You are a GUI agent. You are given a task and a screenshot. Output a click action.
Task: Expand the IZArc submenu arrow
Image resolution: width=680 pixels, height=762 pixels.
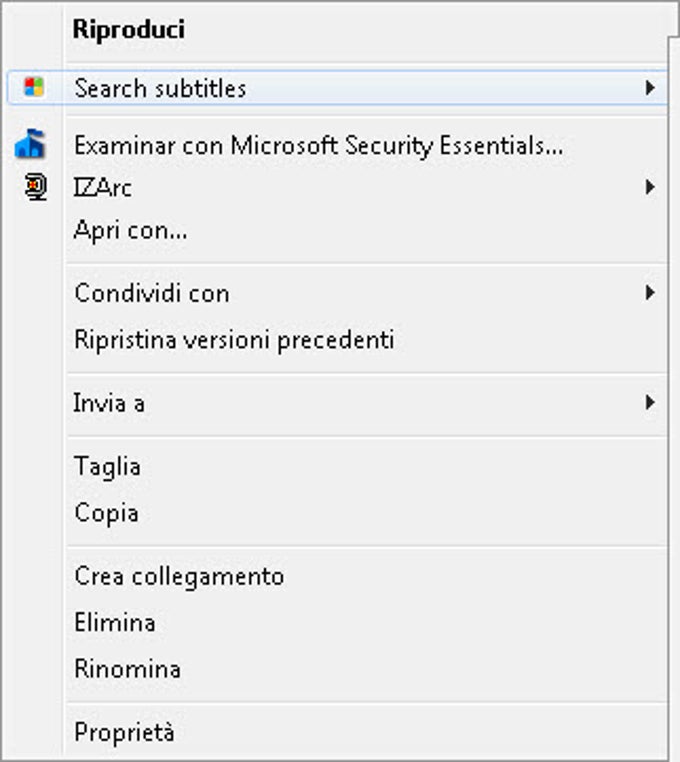[650, 187]
